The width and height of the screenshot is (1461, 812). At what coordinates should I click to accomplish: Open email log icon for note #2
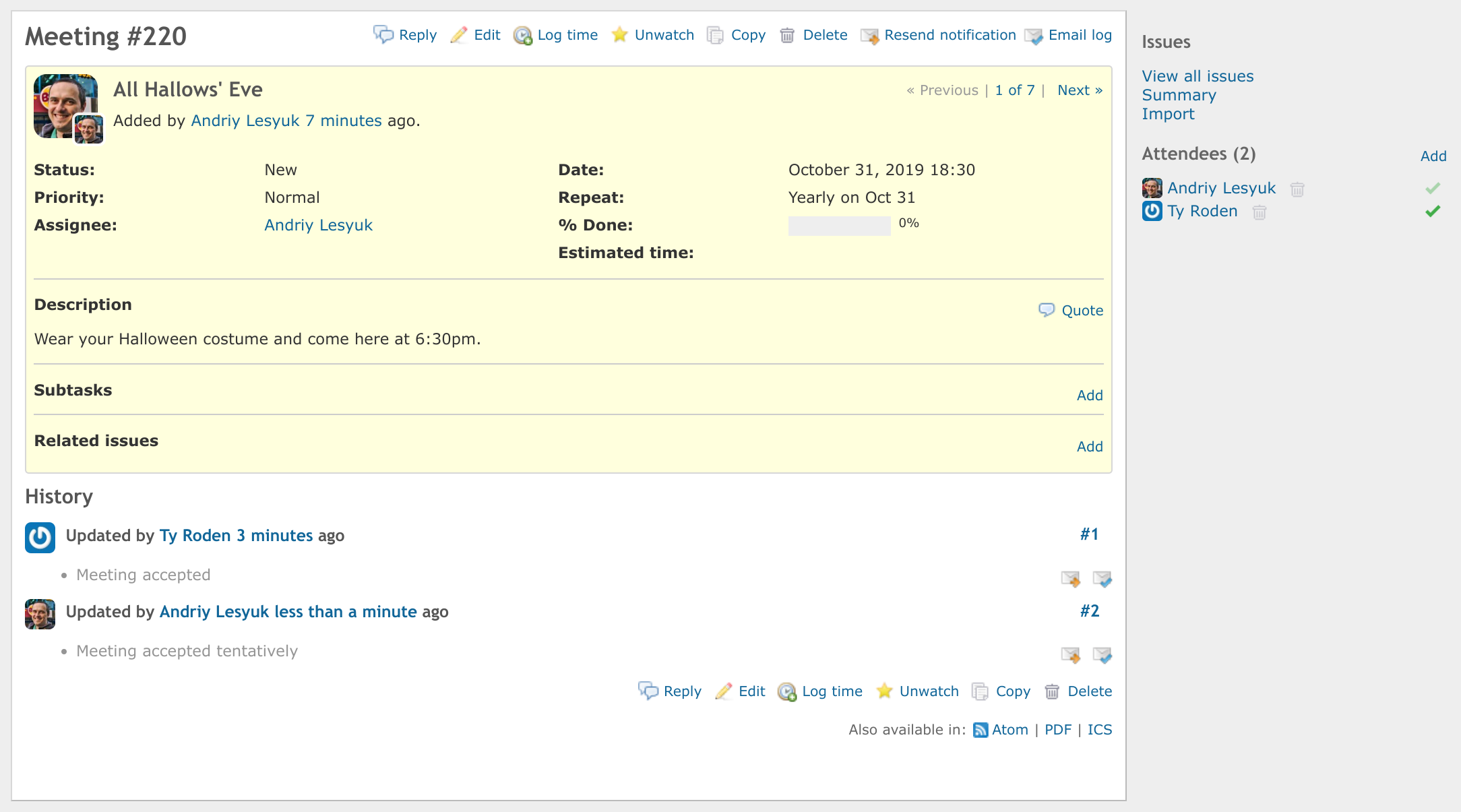[1102, 654]
